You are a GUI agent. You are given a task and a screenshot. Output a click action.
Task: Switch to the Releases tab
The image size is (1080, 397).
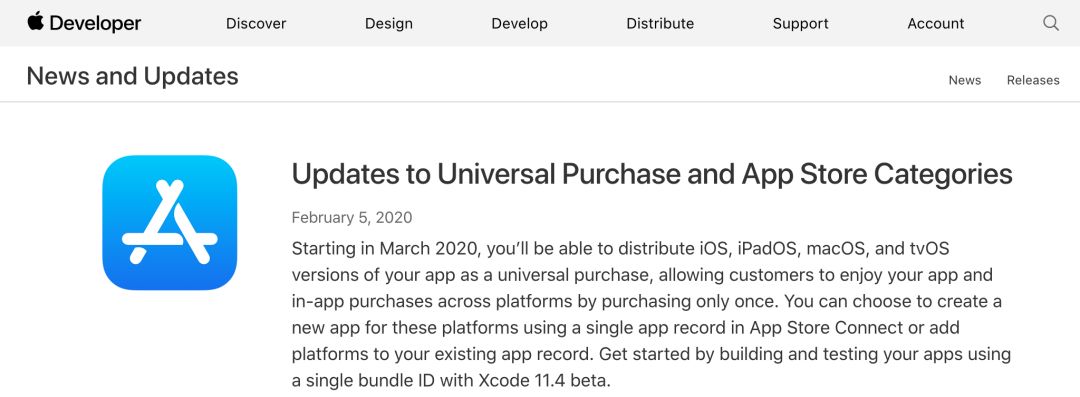(1033, 80)
